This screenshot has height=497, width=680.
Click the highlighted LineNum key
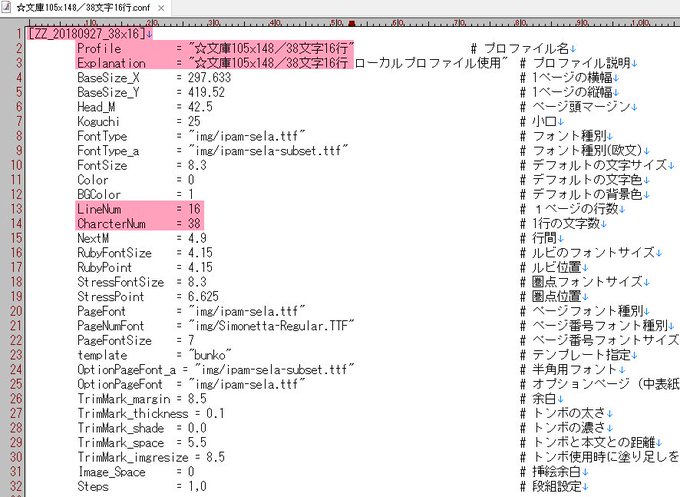tap(99, 209)
